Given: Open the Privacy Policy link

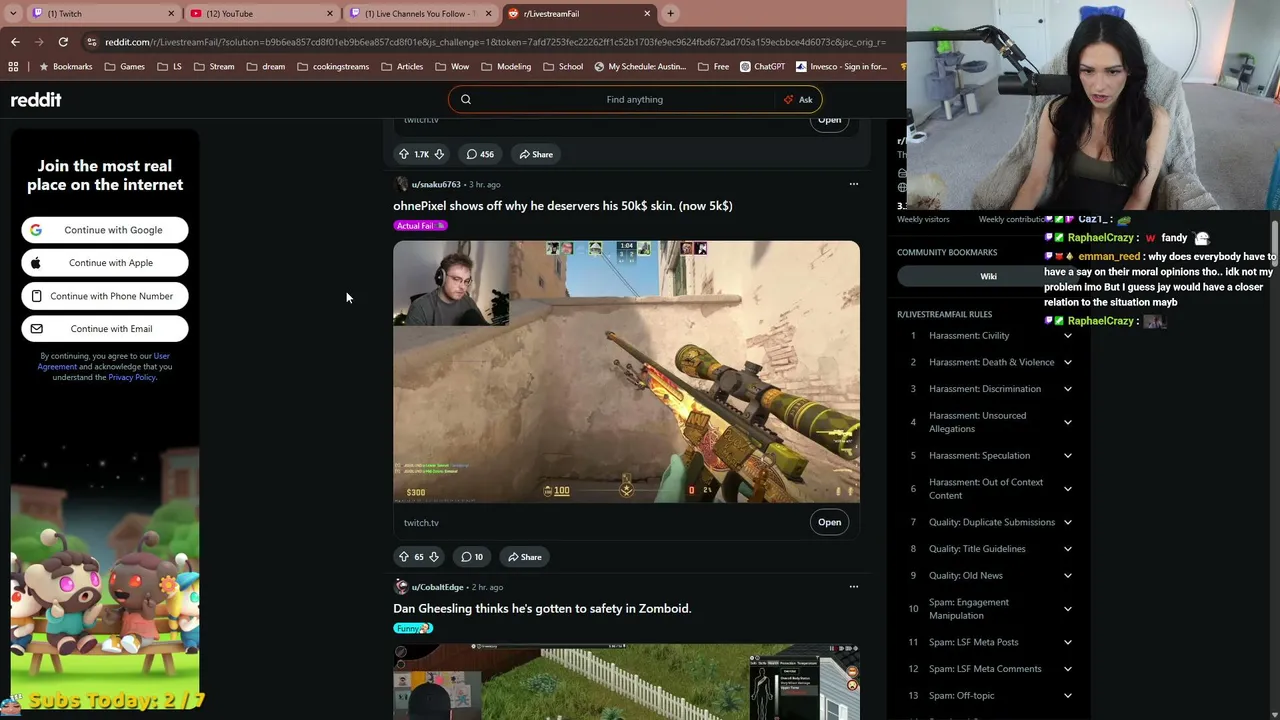Looking at the screenshot, I should pos(132,378).
